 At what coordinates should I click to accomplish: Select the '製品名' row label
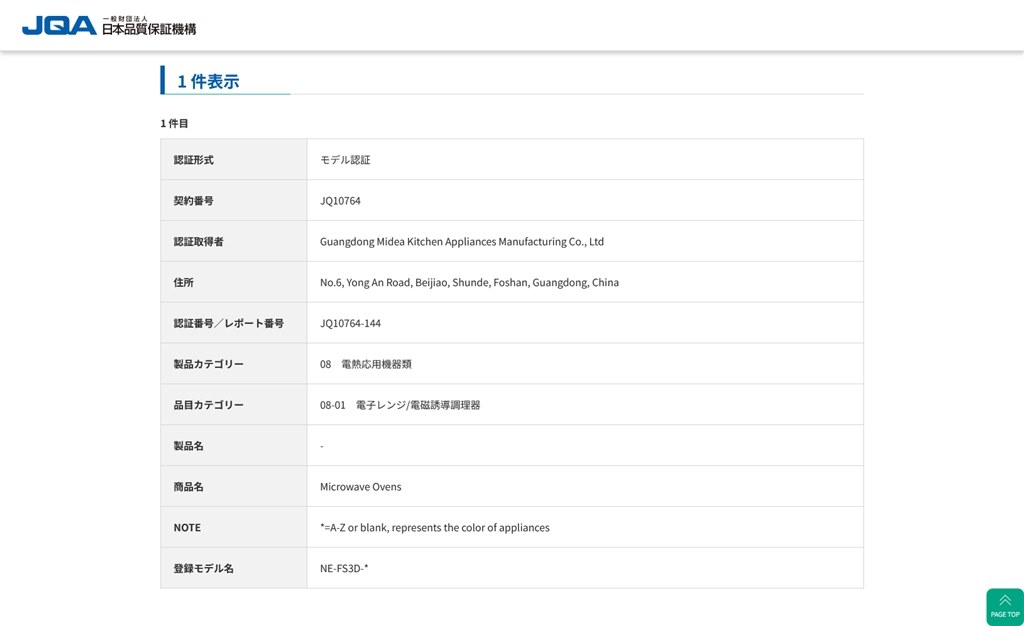coord(188,446)
